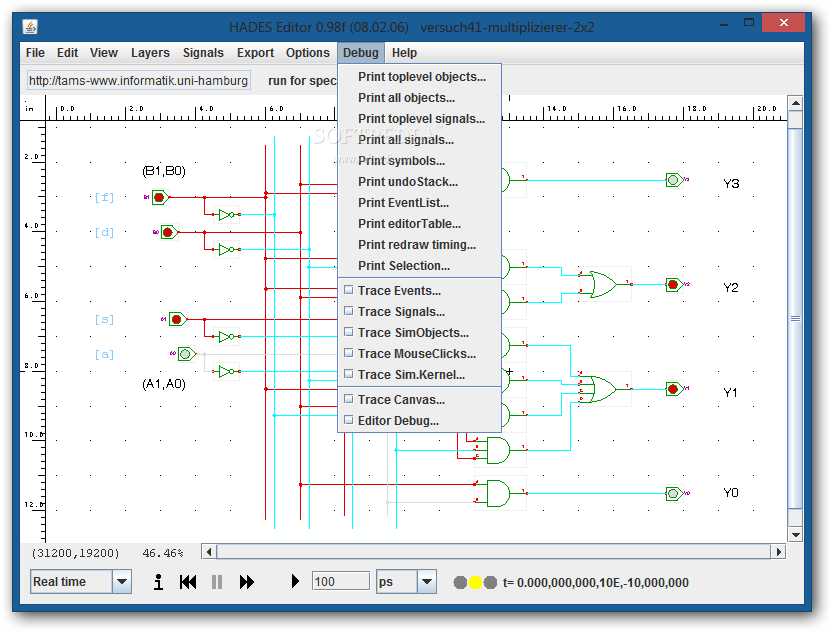832x632 pixels.
Task: Click horizontal scrollbar right arrow
Action: tap(778, 552)
